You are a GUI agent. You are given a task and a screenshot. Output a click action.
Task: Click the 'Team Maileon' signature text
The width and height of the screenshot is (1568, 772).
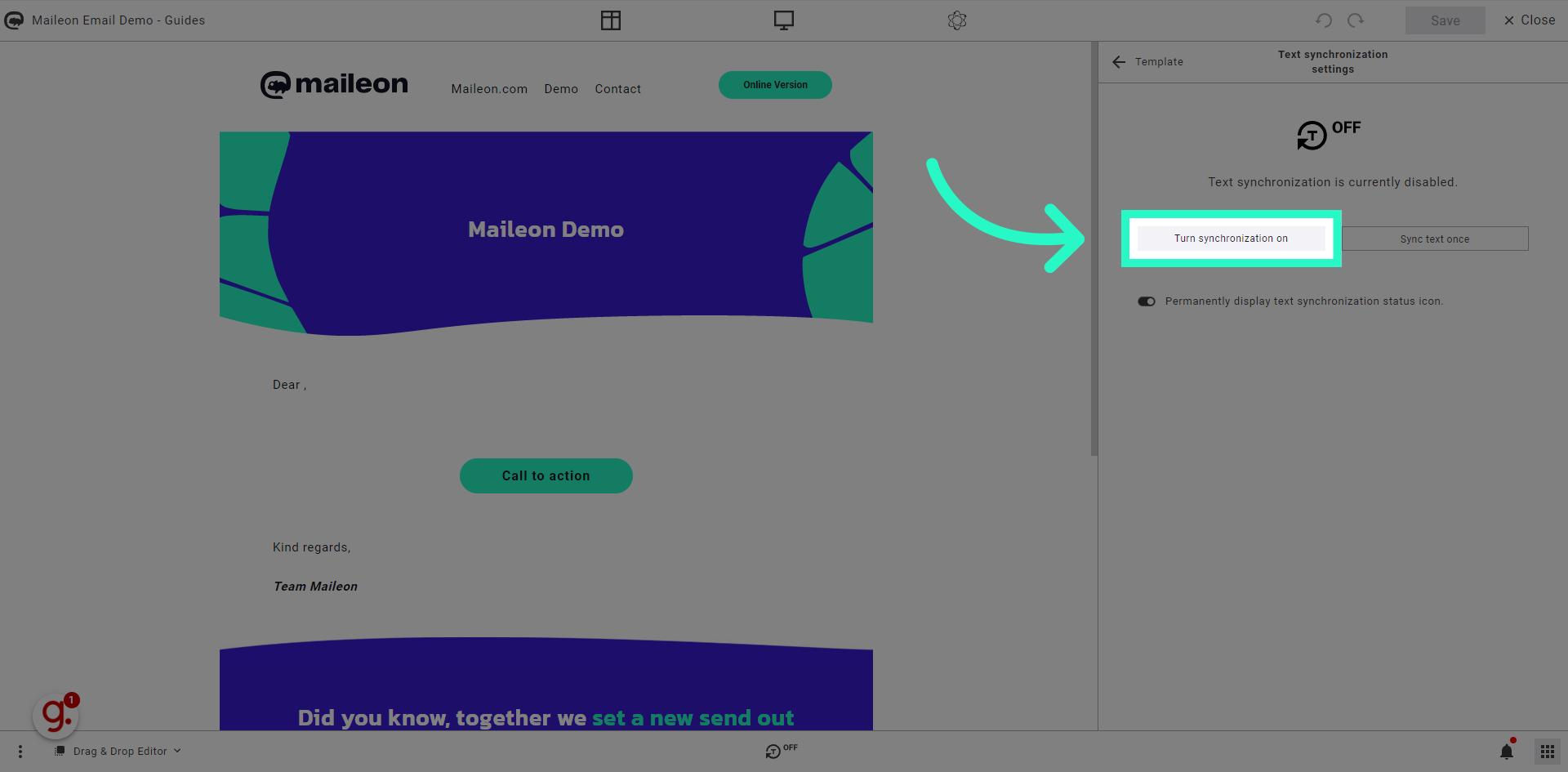click(x=315, y=587)
